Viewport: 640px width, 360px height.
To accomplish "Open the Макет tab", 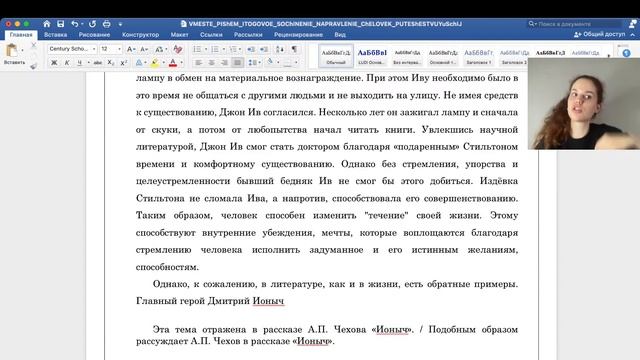I will coord(180,35).
